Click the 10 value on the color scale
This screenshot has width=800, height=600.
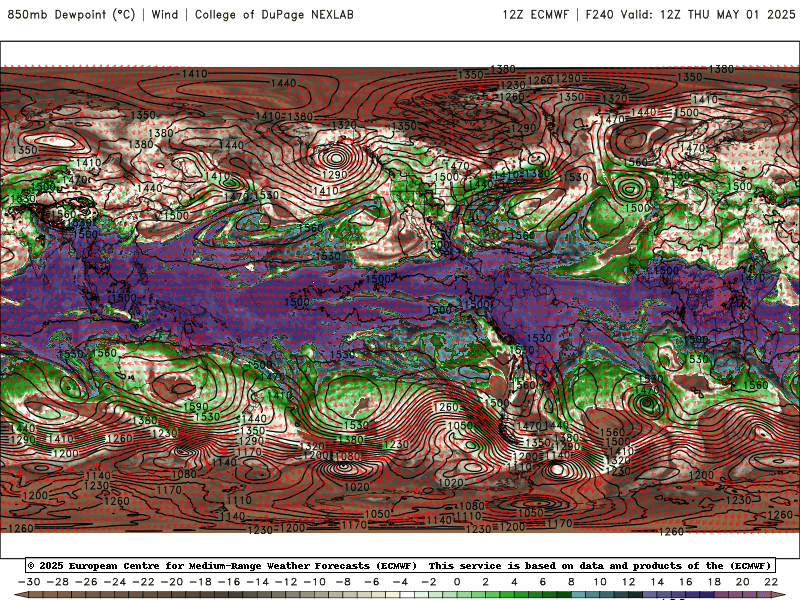point(600,582)
